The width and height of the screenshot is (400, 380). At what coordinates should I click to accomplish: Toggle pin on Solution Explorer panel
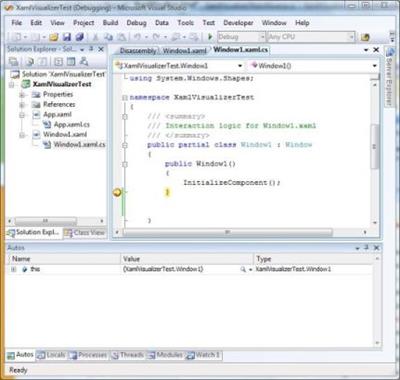pos(91,49)
